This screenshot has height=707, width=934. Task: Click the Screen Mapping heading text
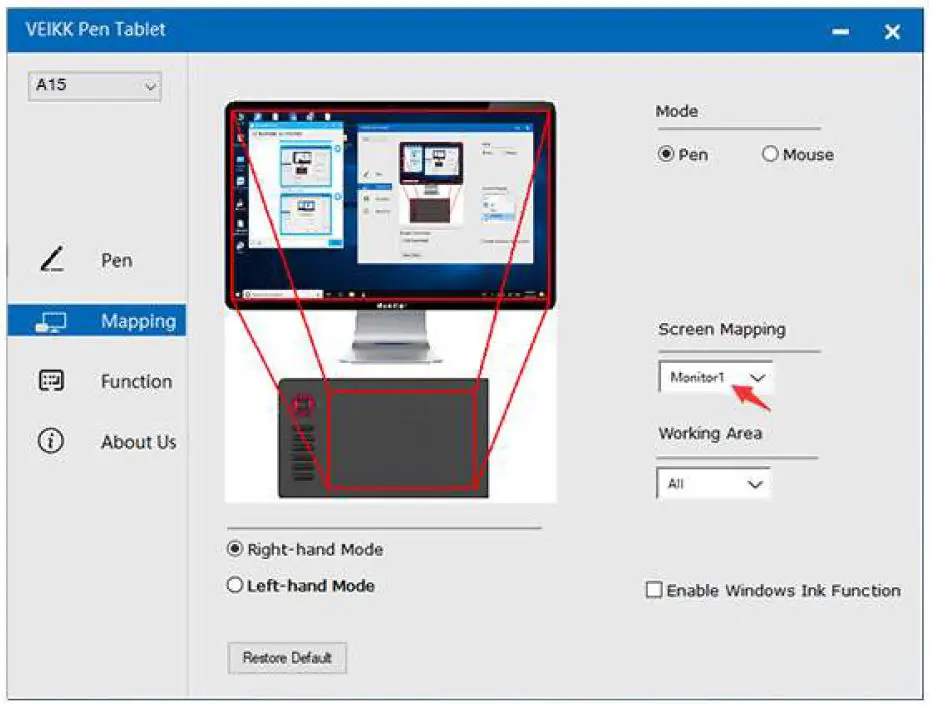click(722, 329)
